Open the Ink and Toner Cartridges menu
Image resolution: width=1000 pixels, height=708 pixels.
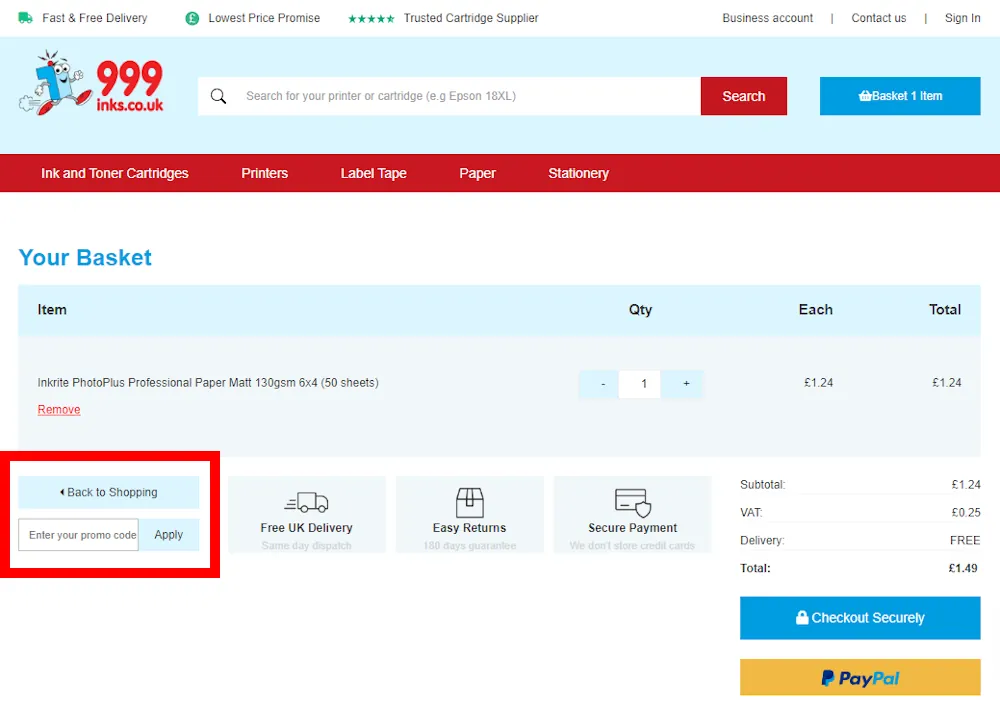(114, 173)
